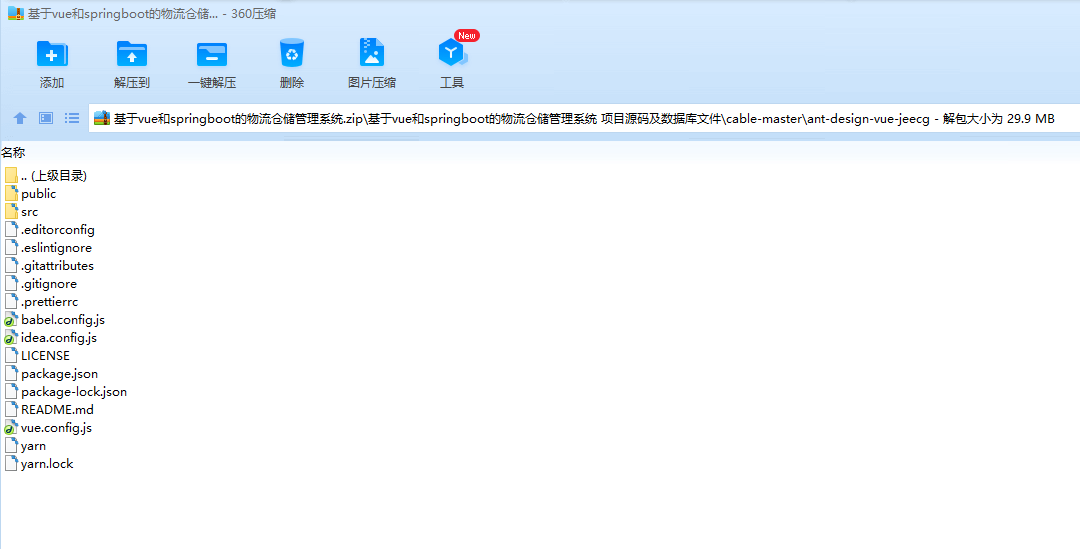Select the vue.config.js file
This screenshot has height=549, width=1080.
coord(48,428)
